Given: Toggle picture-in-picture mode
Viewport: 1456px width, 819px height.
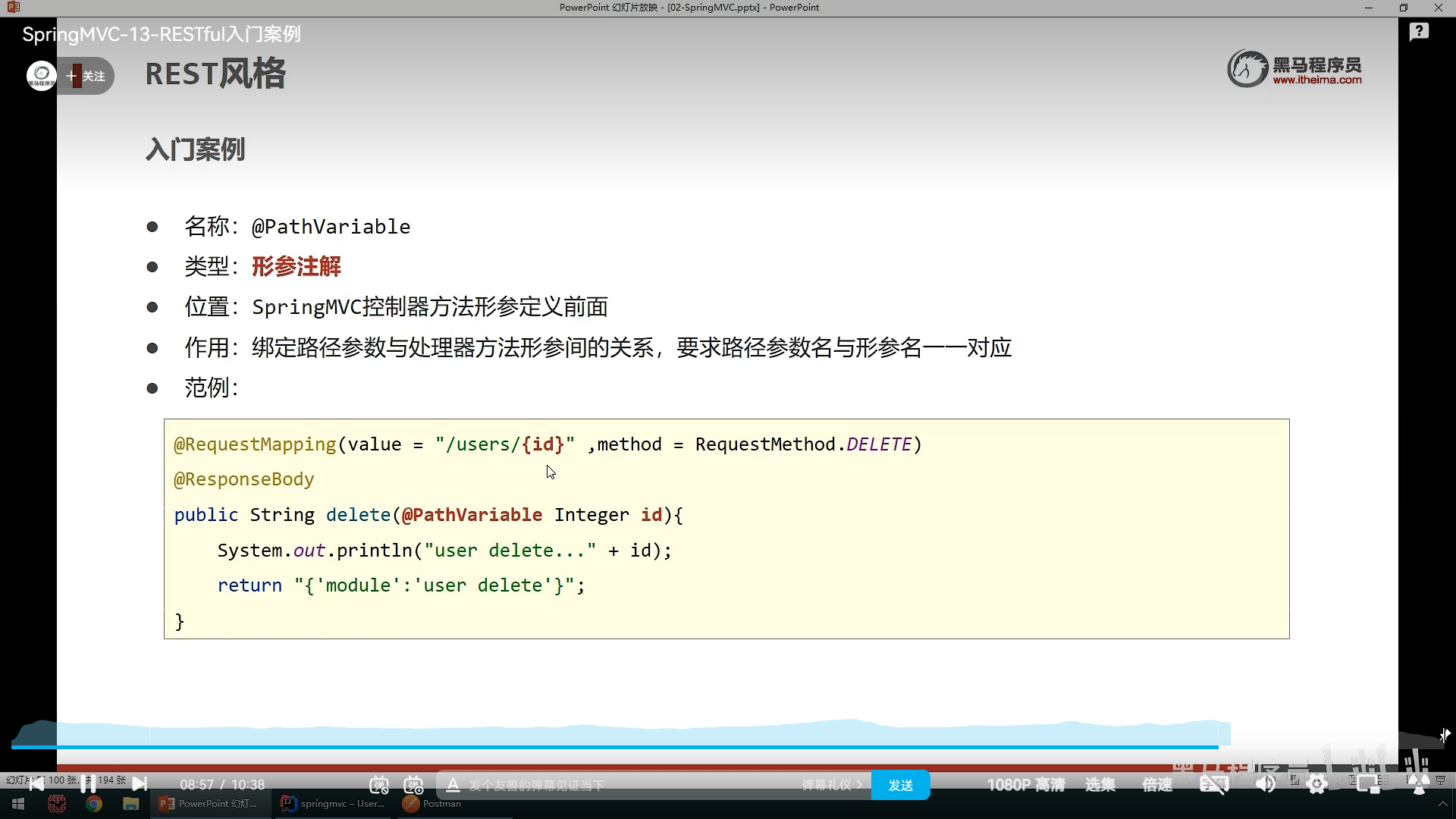Looking at the screenshot, I should [x=1368, y=785].
